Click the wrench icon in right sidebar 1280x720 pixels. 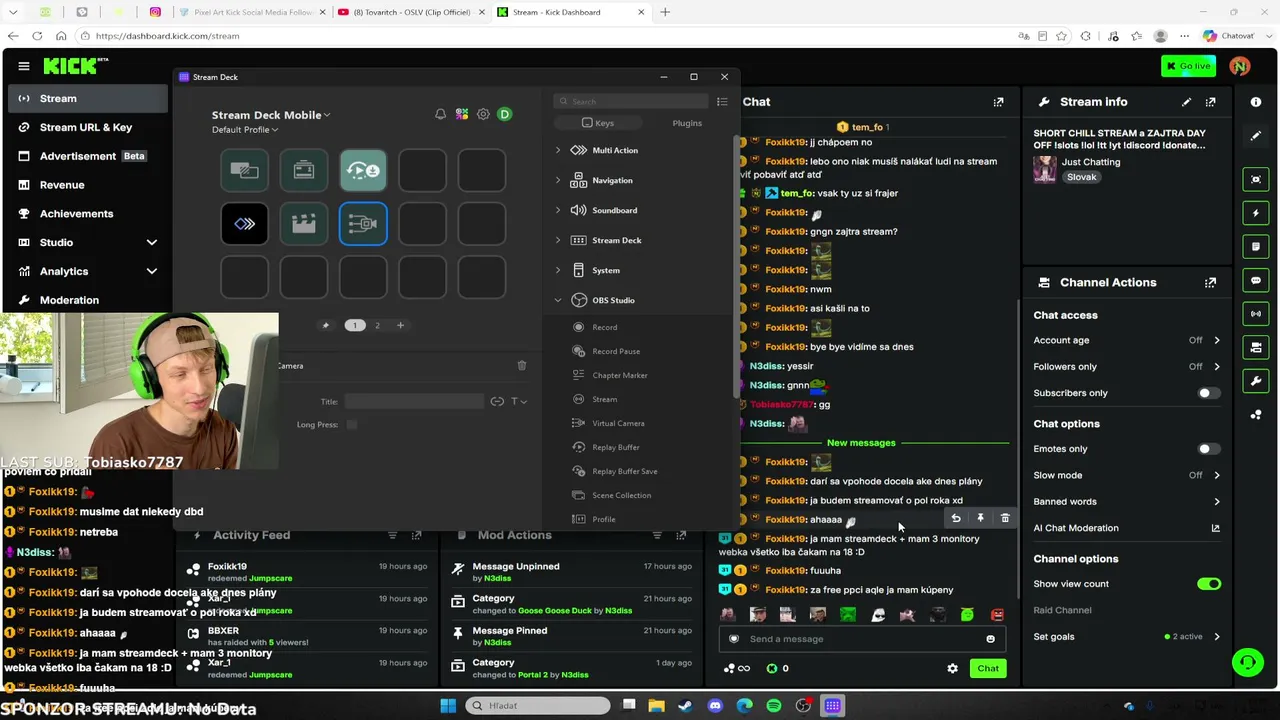(1256, 381)
